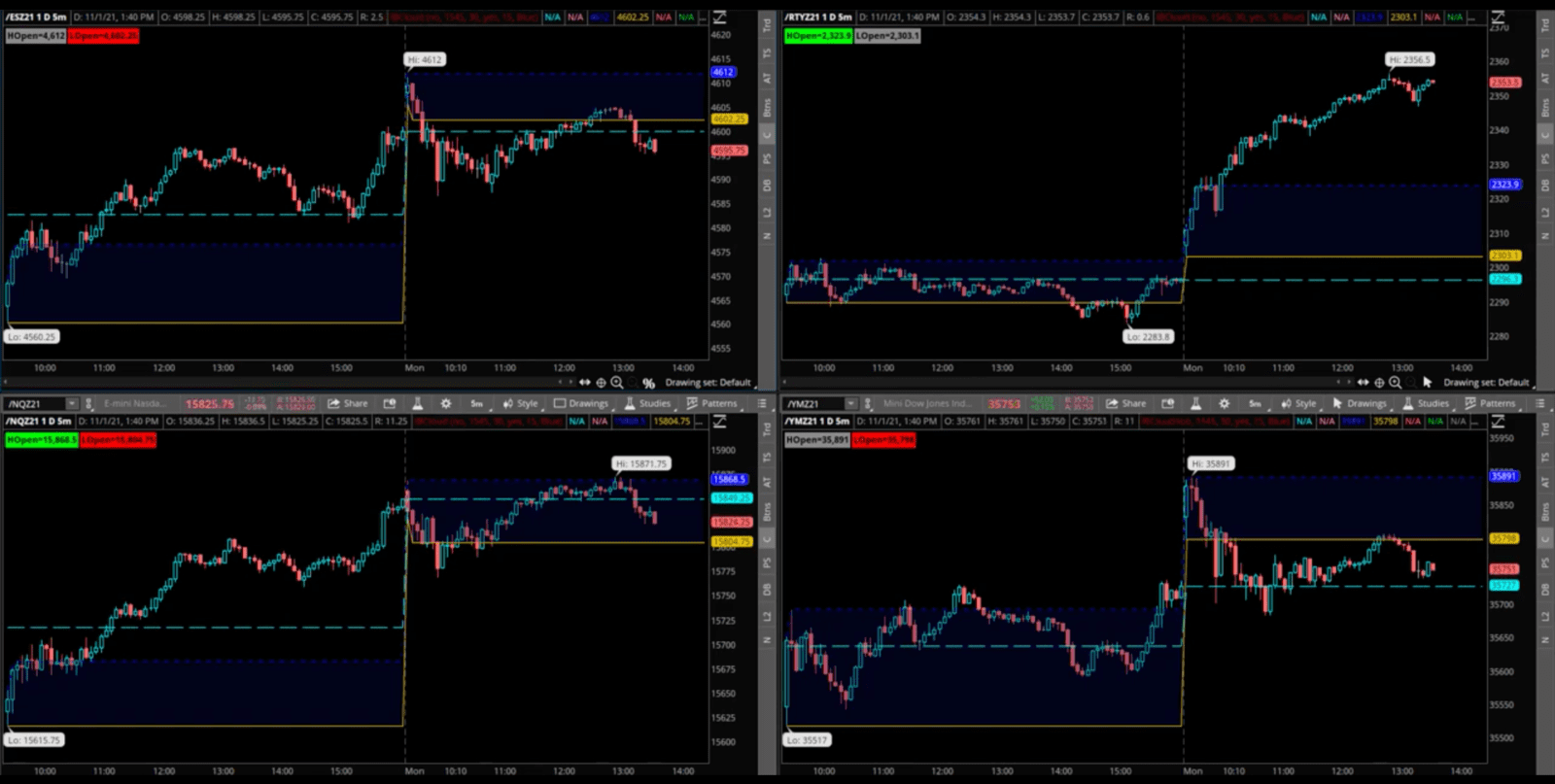
Task: Click the pan arrows icon under /RTY chart
Action: (x=1364, y=383)
